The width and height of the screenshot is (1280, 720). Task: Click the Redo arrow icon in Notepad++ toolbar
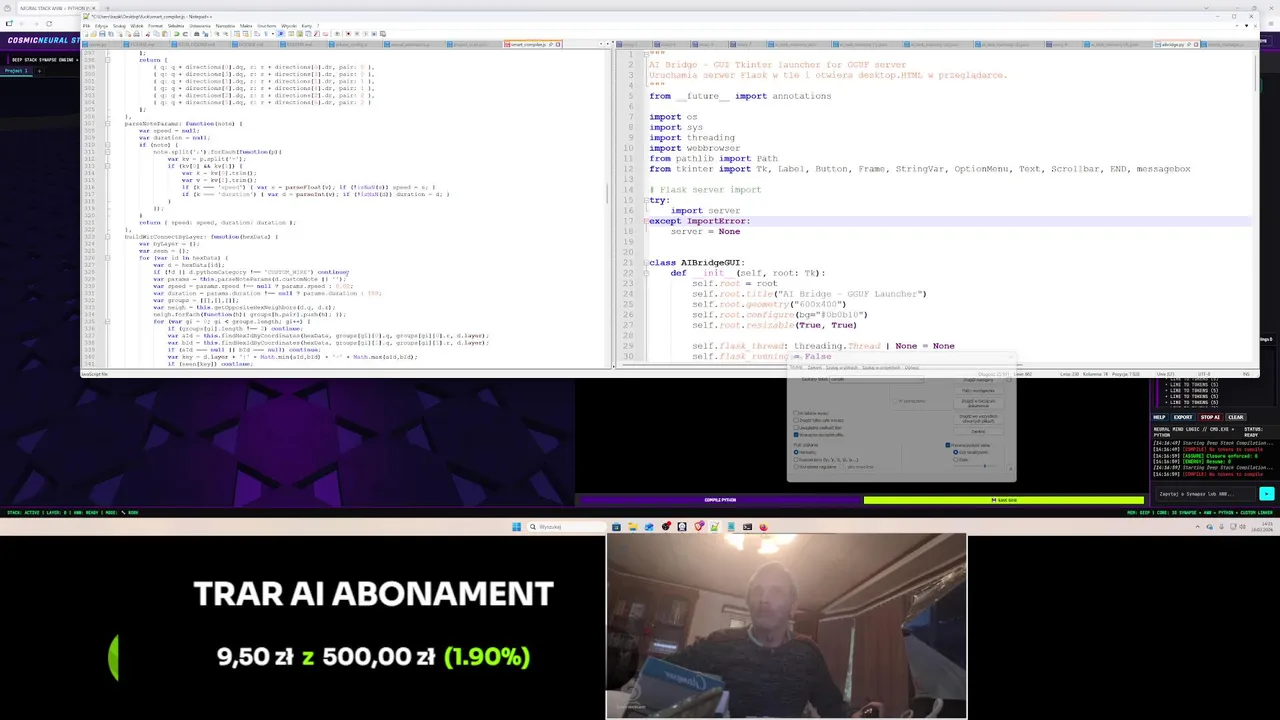tap(185, 34)
